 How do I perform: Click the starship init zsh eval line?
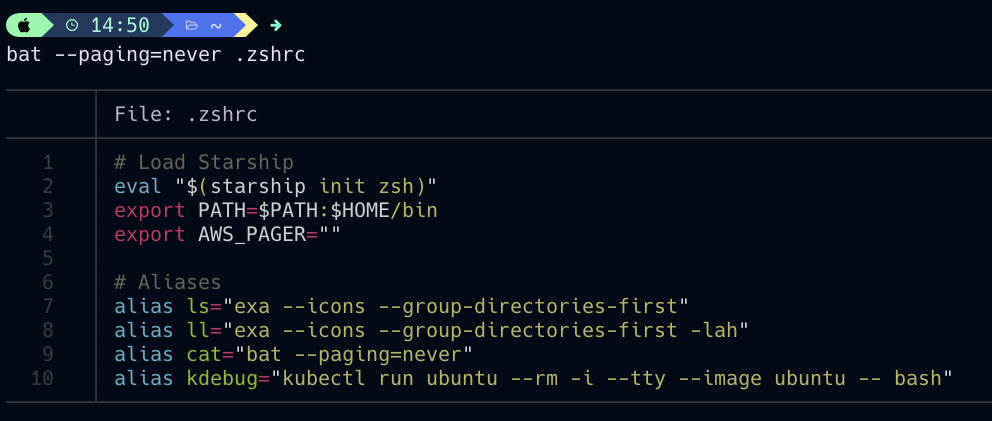pyautogui.click(x=276, y=187)
